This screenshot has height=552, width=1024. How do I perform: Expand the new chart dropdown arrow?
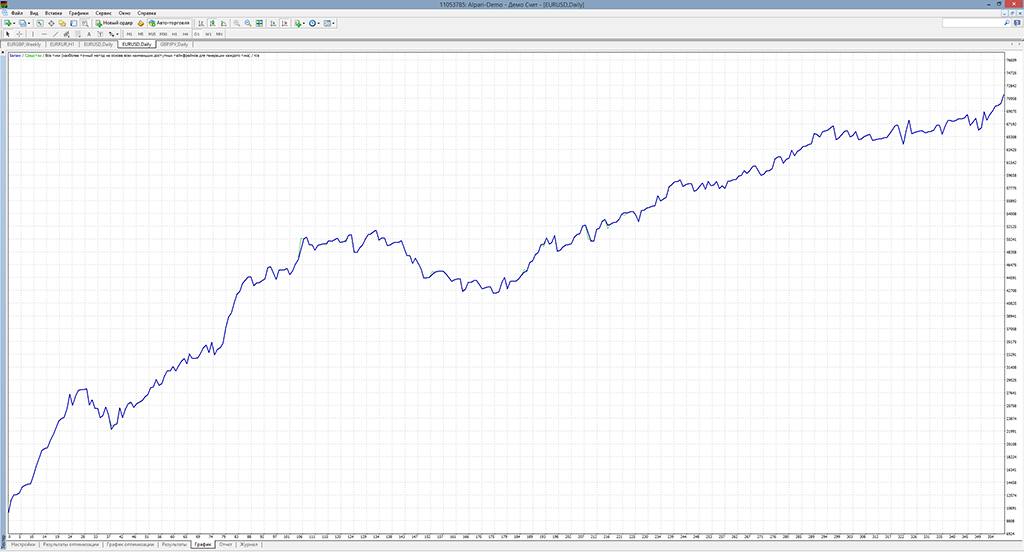pyautogui.click(x=14, y=24)
